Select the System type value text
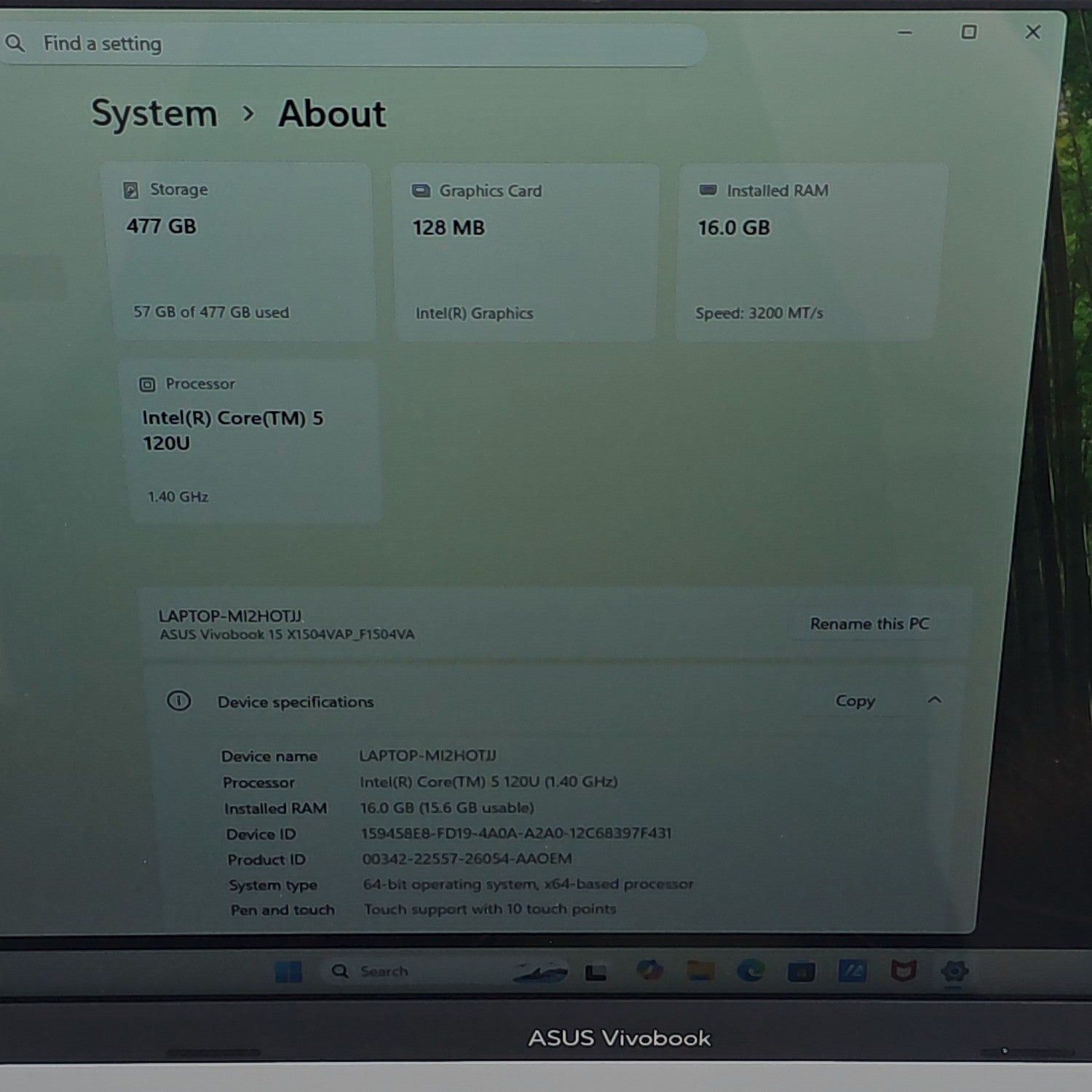 tap(528, 885)
